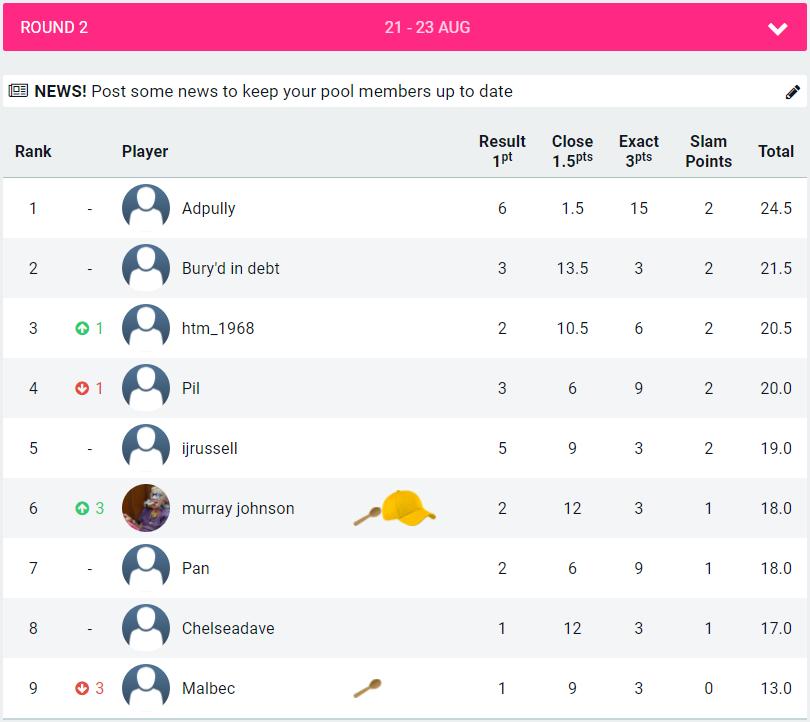The image size is (810, 722).
Task: Click the Exact 3pts column header
Action: tap(638, 151)
